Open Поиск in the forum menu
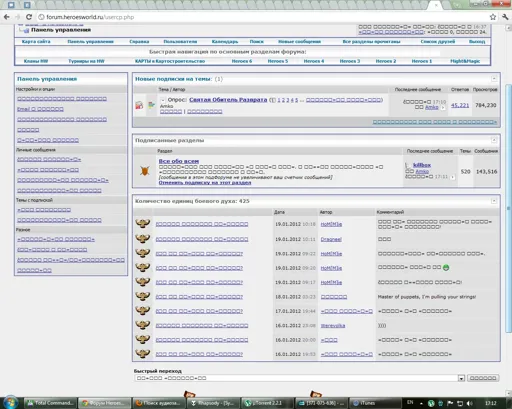This screenshot has height=409, width=512. (257, 42)
